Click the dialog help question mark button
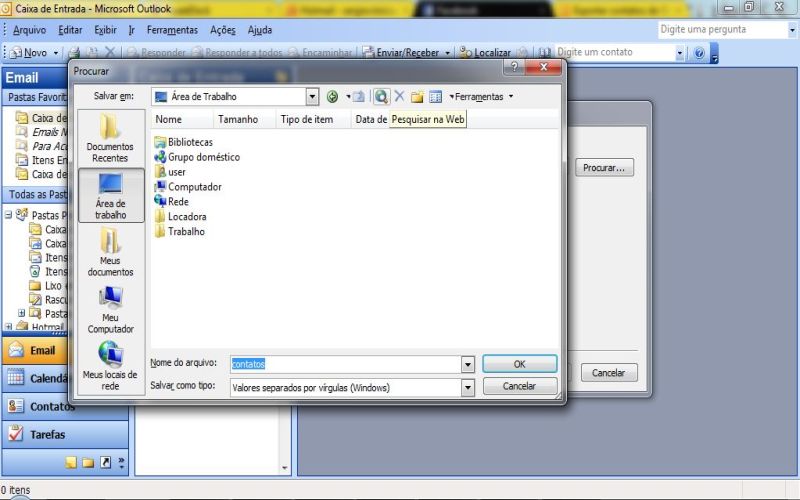 pos(514,67)
